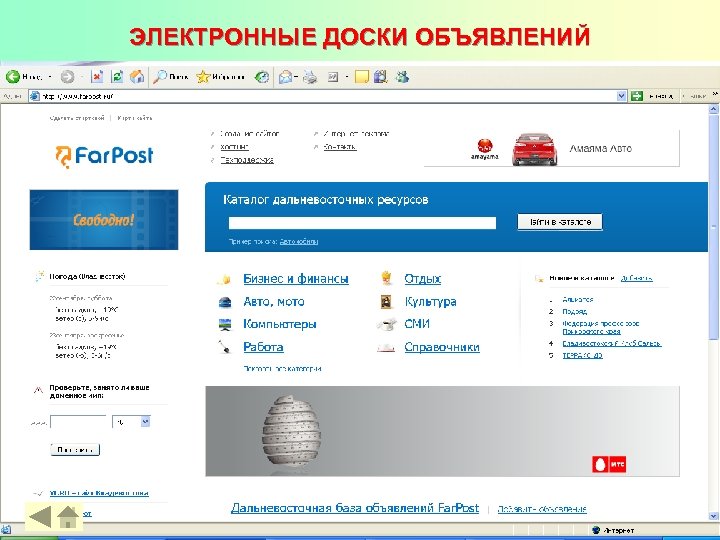This screenshot has height=540, width=720.
Task: Refresh the page with the green arrows icon
Action: (x=117, y=77)
